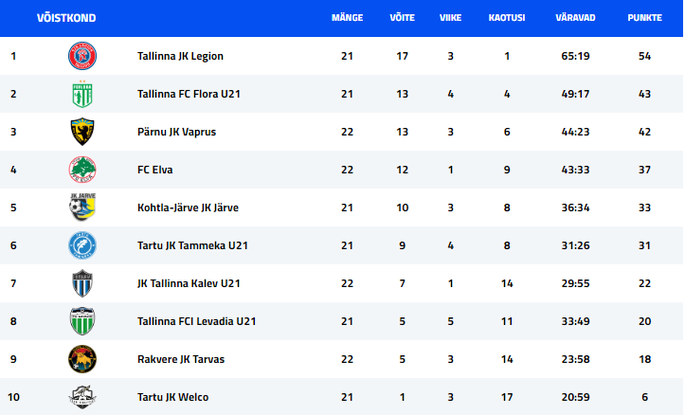685x415 pixels.
Task: Open the FC Elva team name link
Action: click(x=155, y=169)
